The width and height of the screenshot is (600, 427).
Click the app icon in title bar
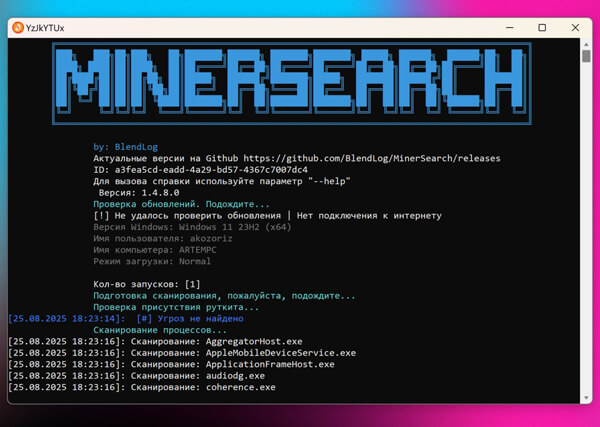click(18, 28)
